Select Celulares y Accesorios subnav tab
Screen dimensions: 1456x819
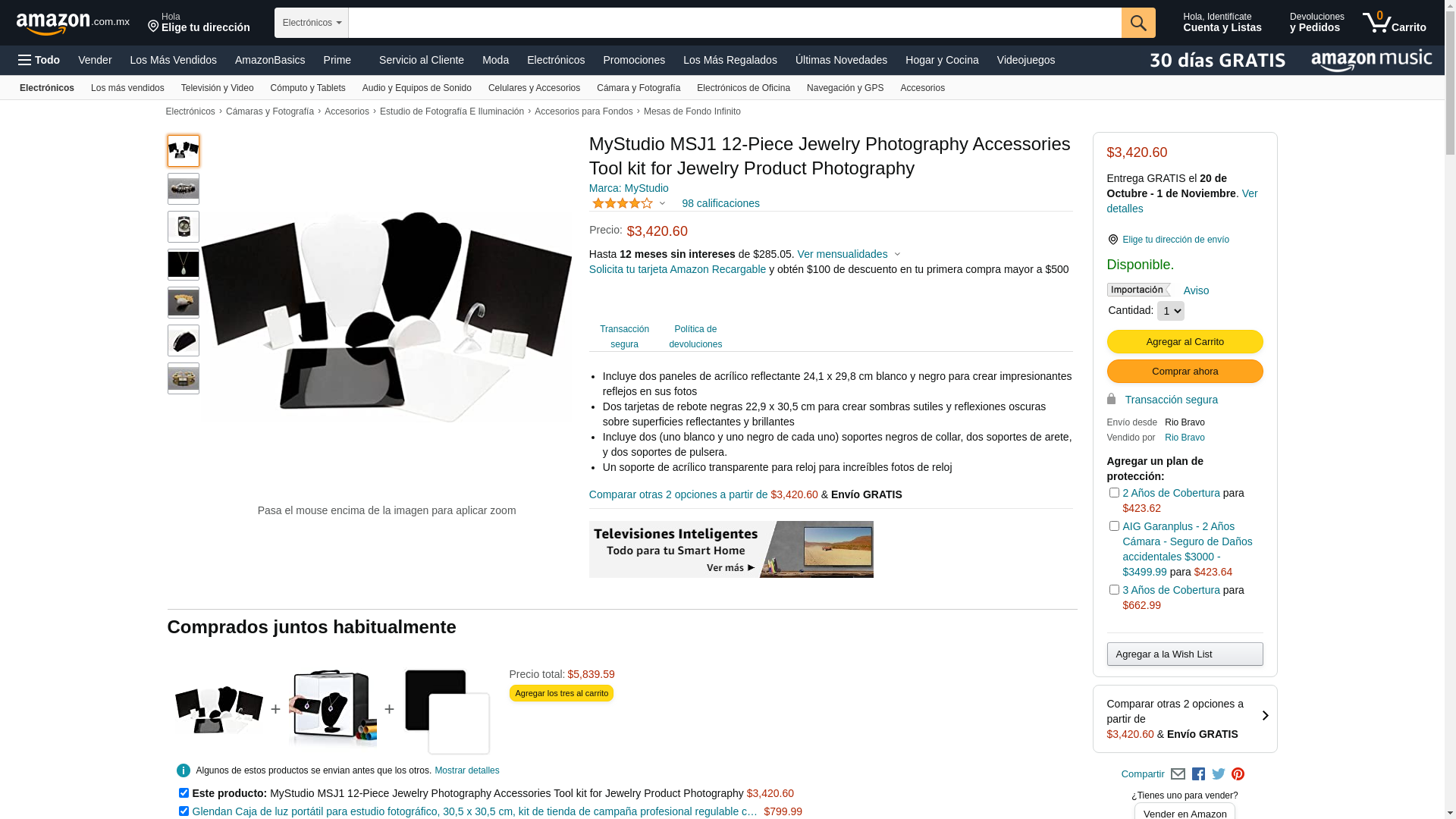click(534, 88)
